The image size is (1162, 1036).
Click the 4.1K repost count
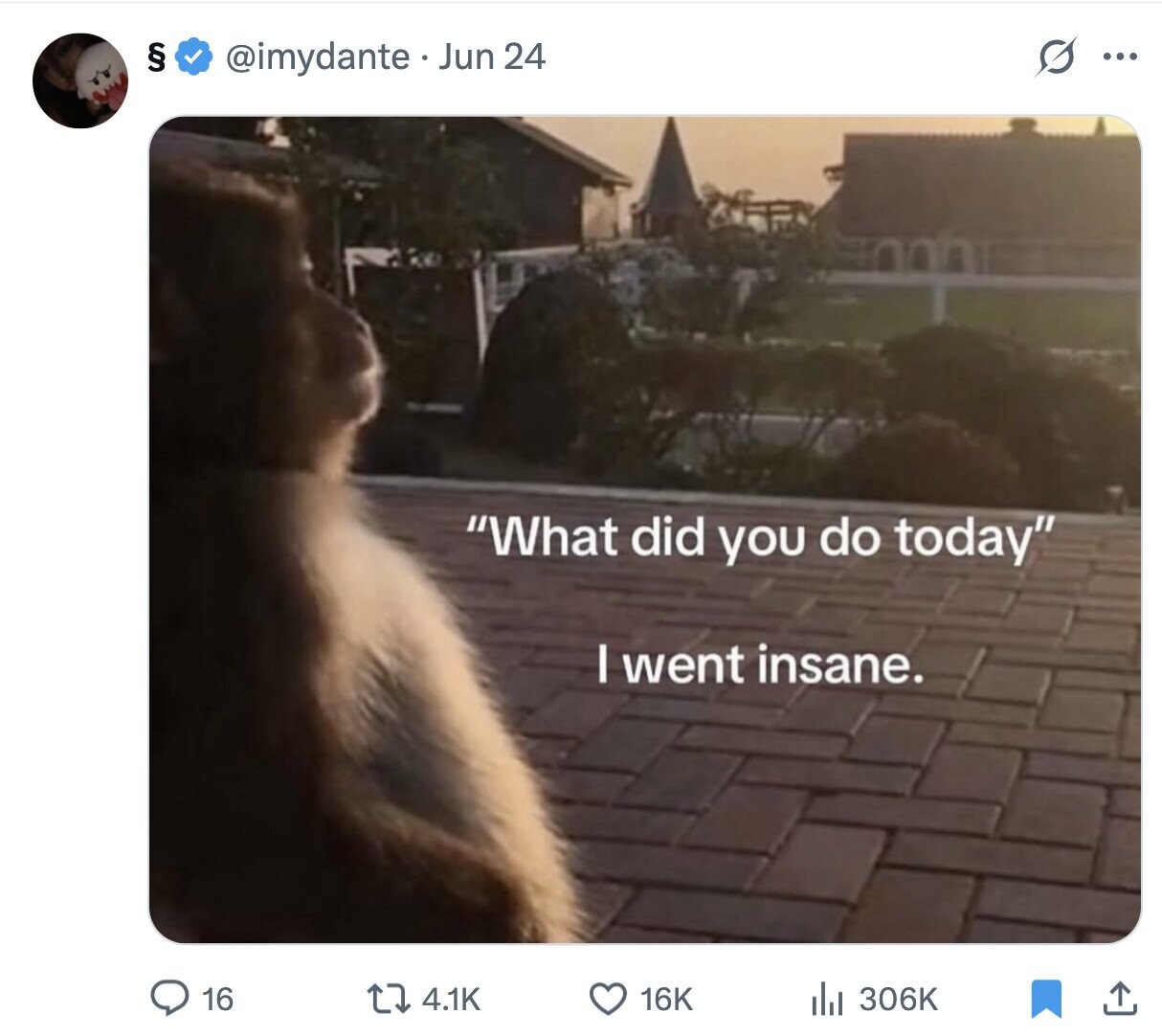[451, 1000]
